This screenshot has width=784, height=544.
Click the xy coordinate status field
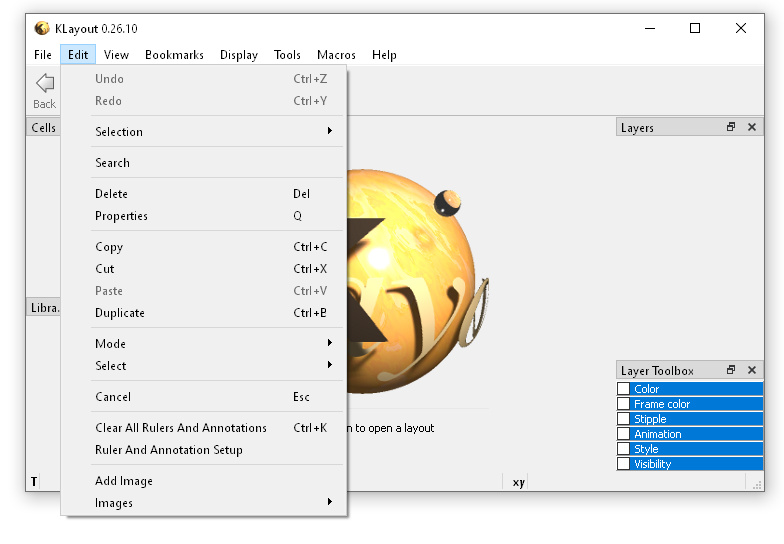518,482
